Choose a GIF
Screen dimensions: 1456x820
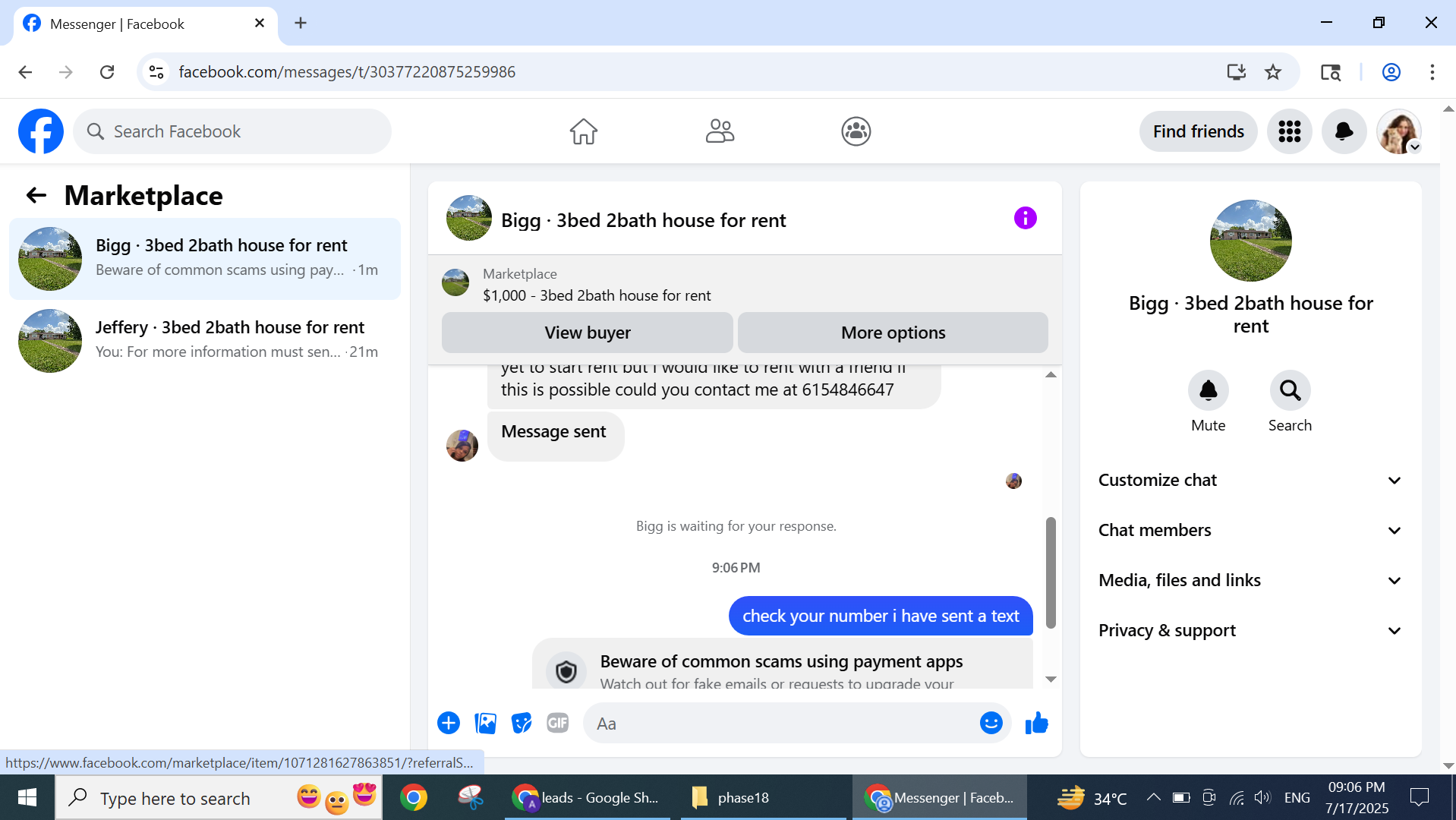click(558, 723)
